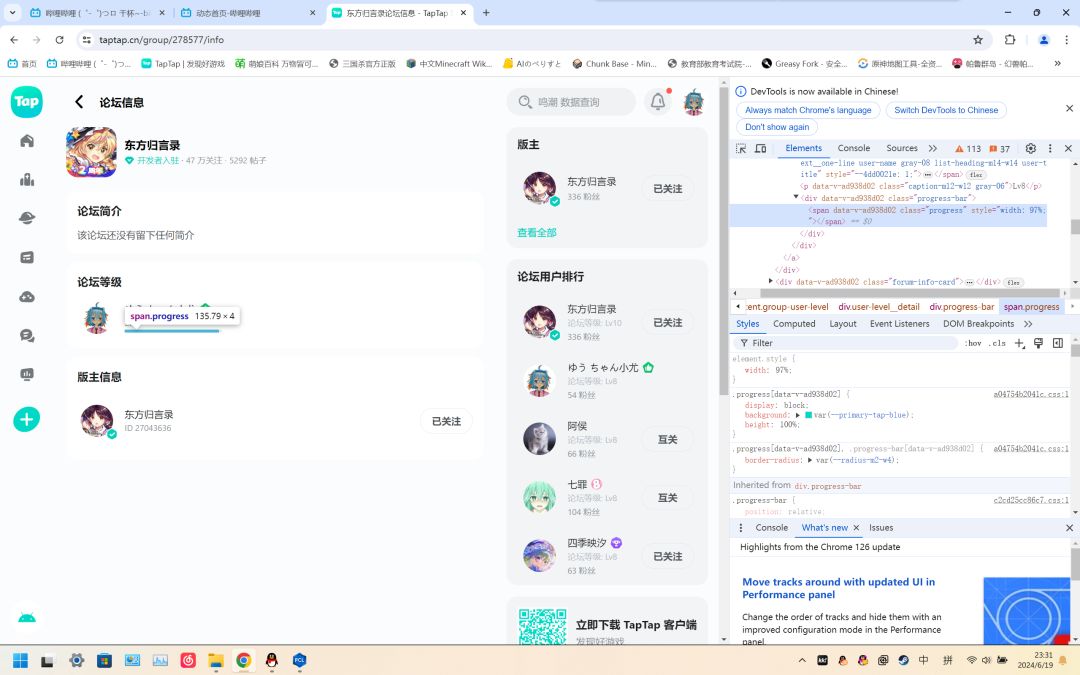Click the 37 issues counter

(x=999, y=149)
